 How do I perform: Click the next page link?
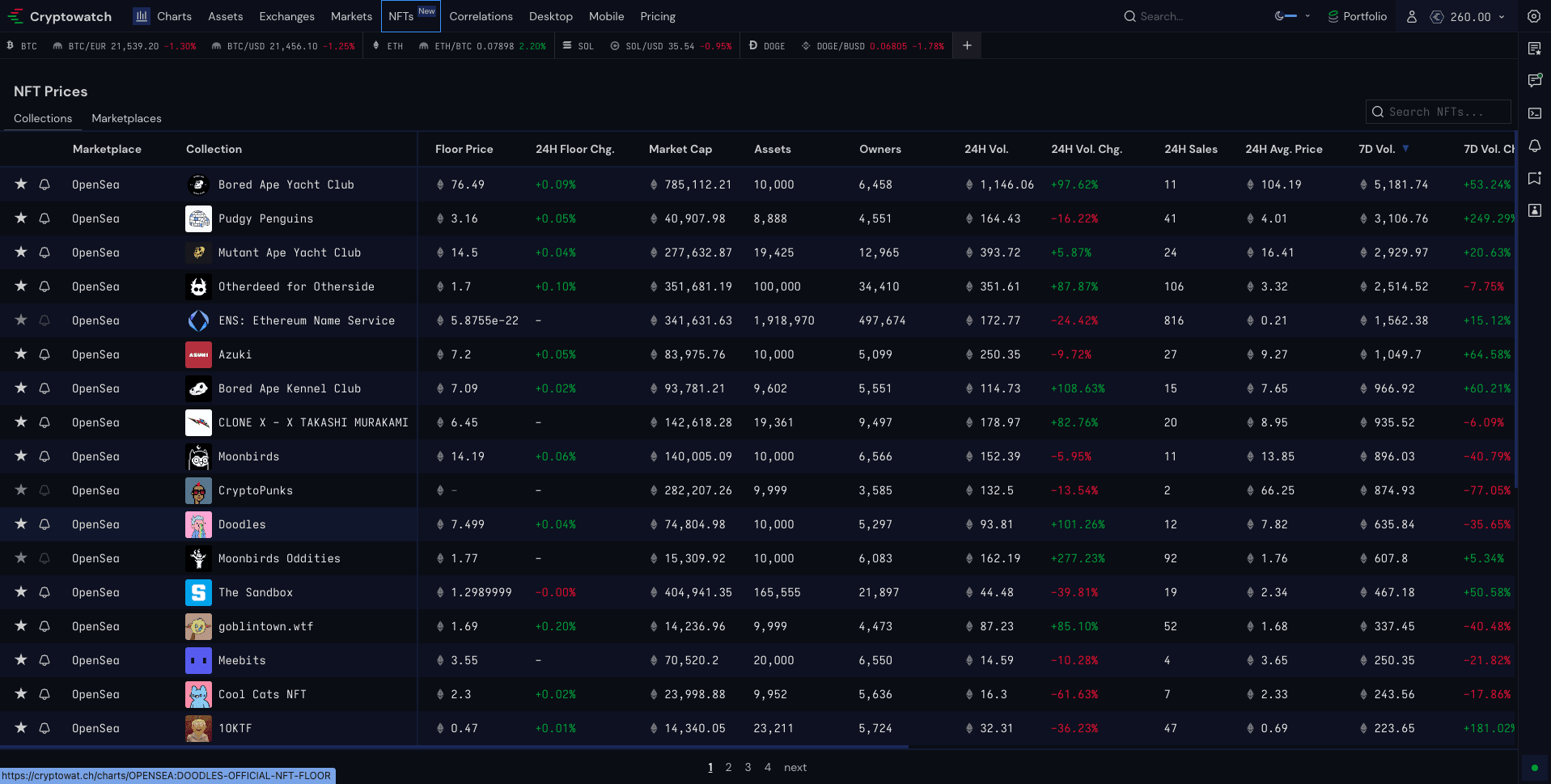click(795, 767)
